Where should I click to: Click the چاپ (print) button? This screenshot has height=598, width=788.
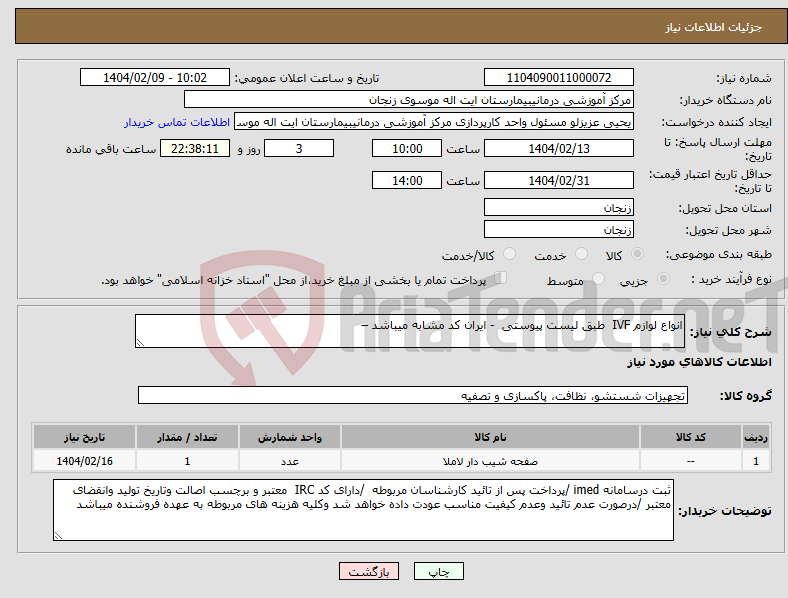click(x=438, y=571)
